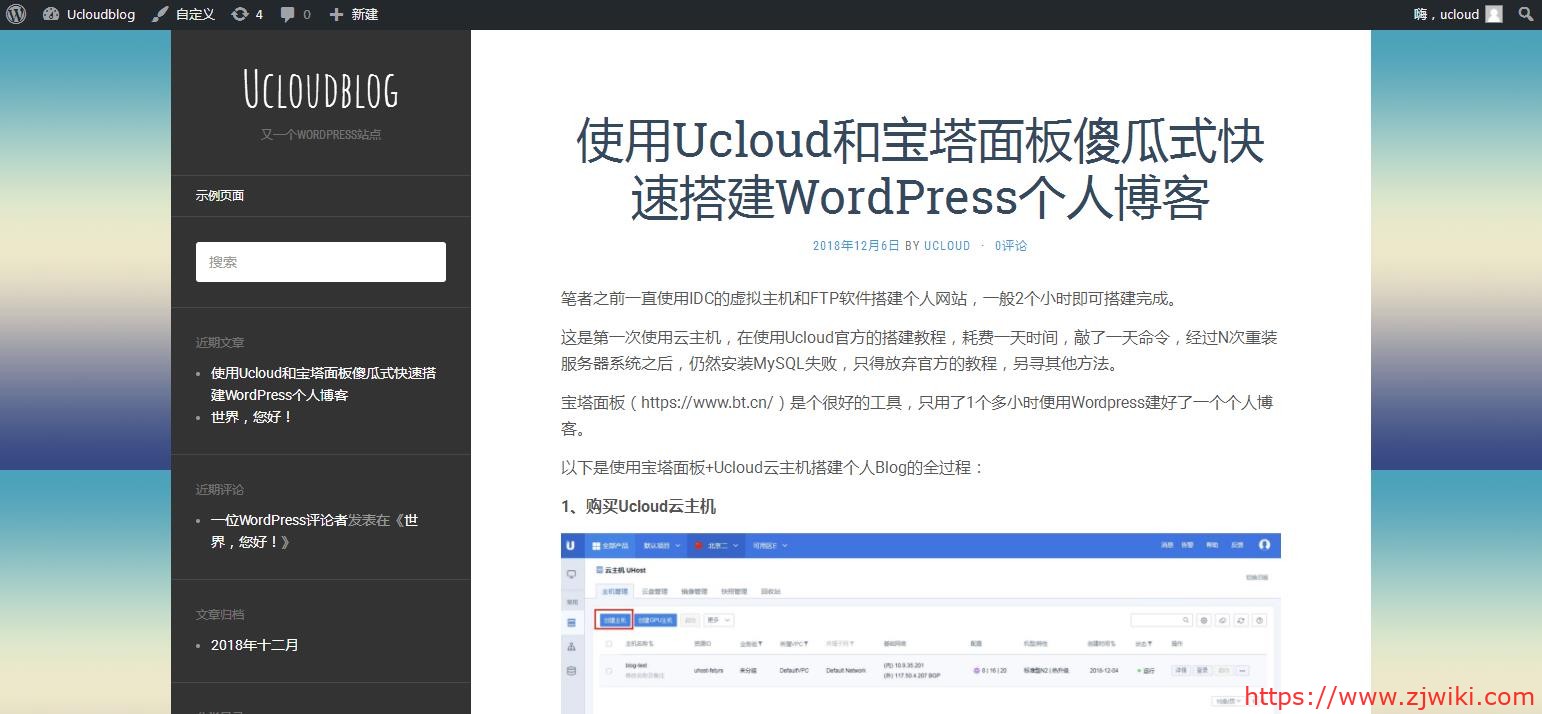Open the Ucloudblog dashboard gauge icon

51,14
